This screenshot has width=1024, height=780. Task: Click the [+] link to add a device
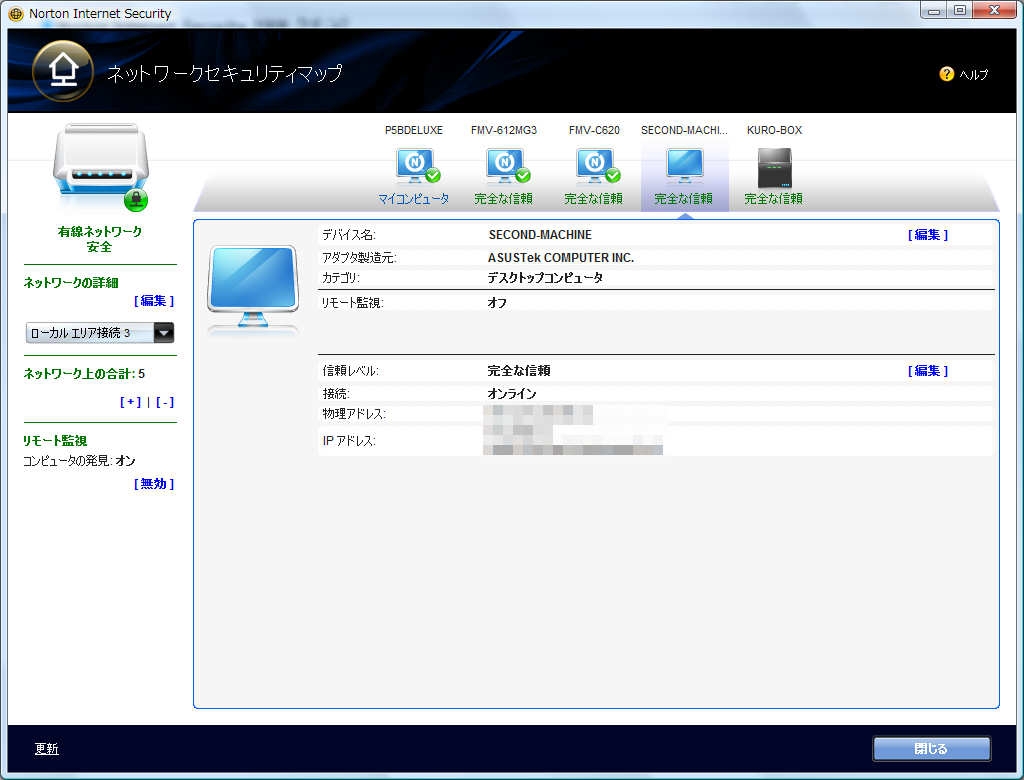130,402
